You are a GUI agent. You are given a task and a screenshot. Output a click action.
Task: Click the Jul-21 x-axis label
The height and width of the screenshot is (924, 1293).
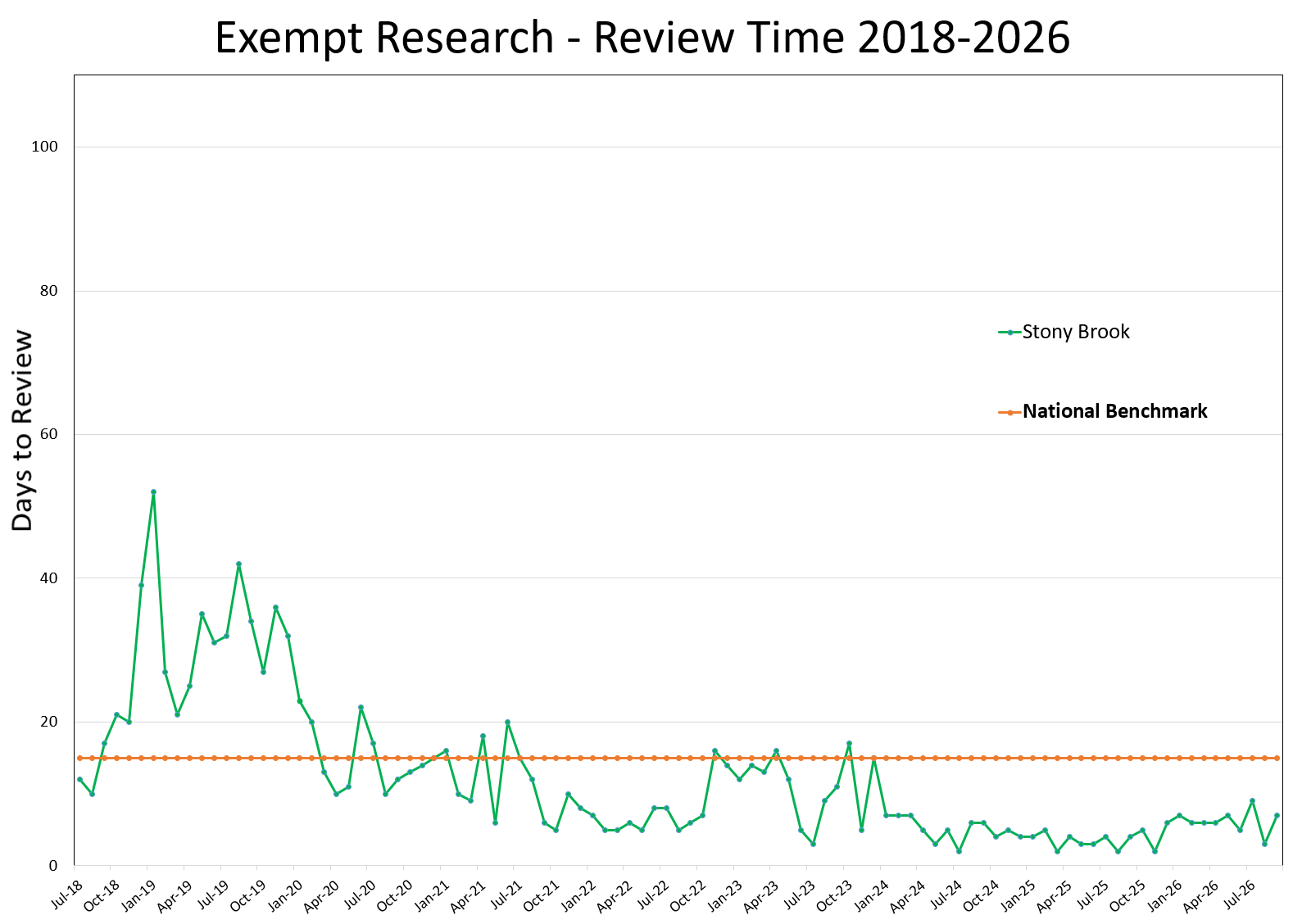click(x=506, y=894)
